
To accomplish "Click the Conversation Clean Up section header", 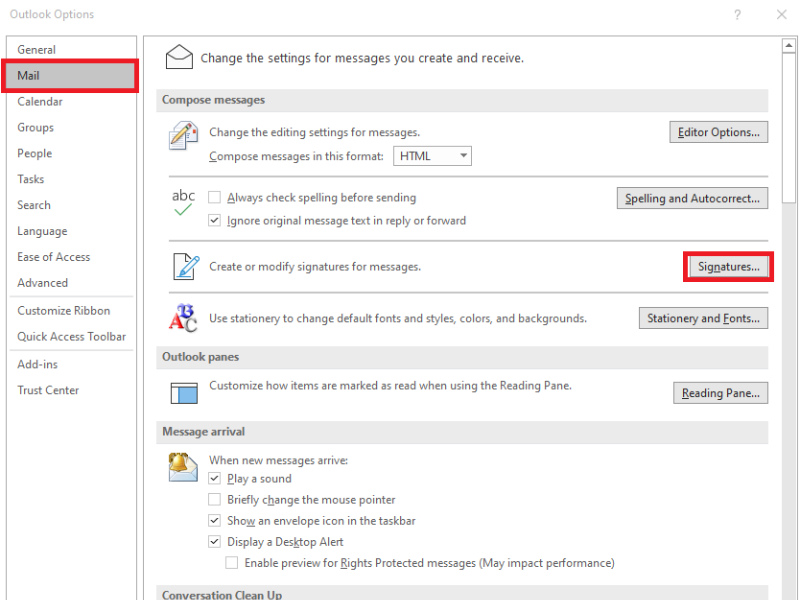I will pyautogui.click(x=462, y=593).
